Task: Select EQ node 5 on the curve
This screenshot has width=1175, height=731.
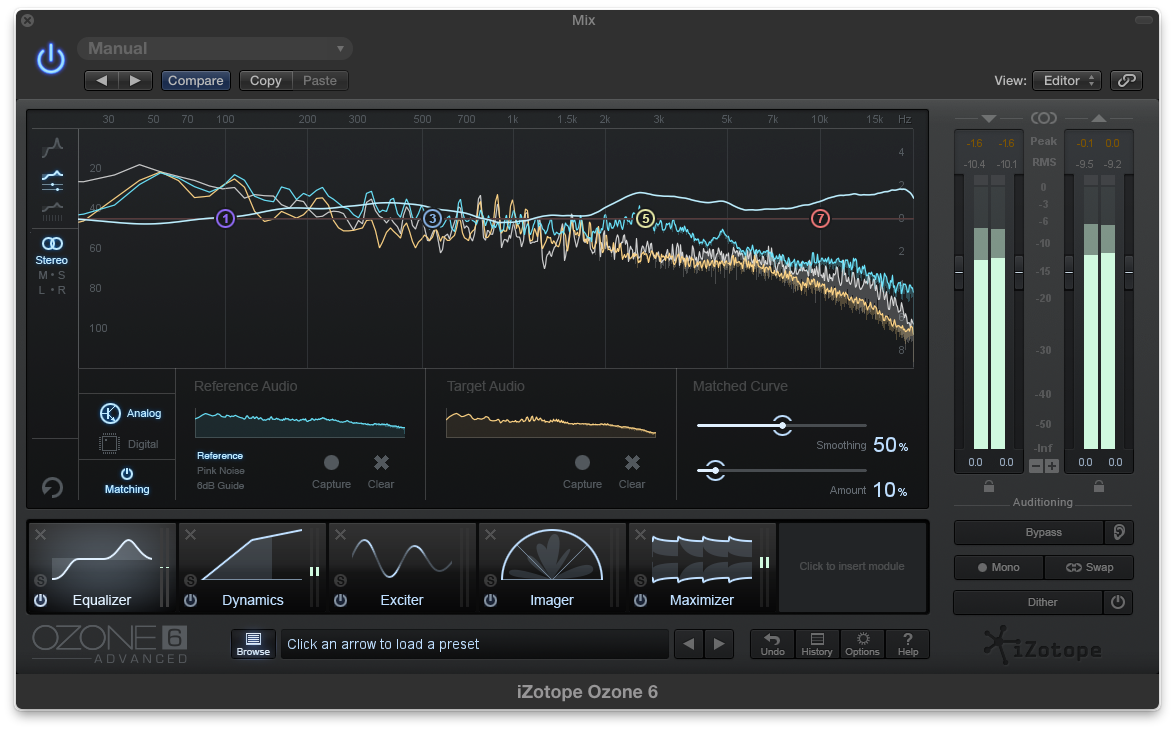Action: (645, 218)
